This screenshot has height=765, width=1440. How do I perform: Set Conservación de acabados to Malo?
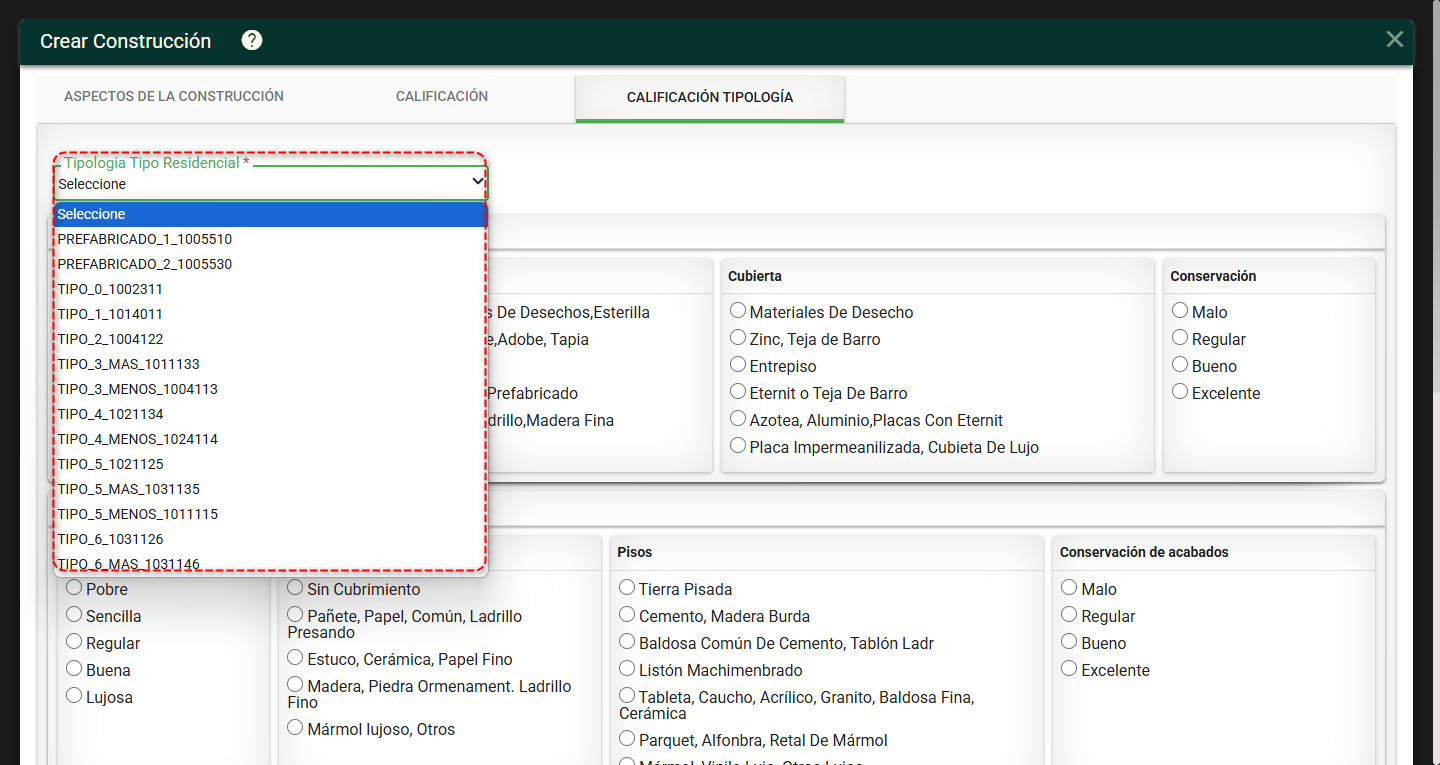tap(1069, 588)
